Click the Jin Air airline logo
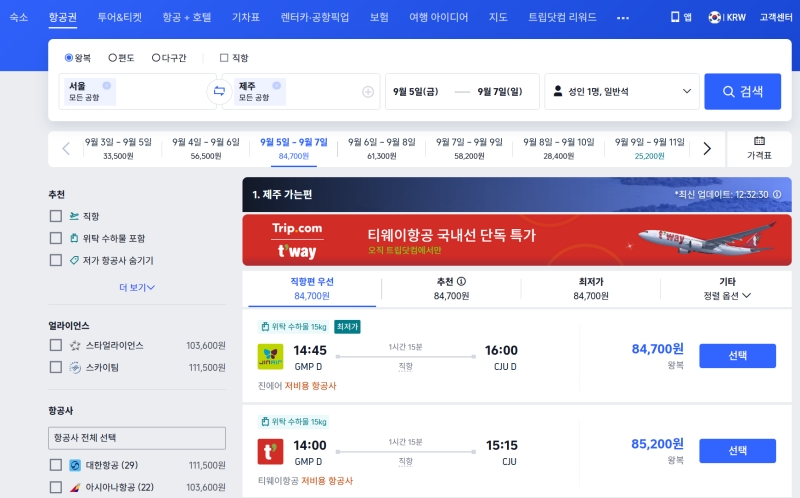The height and width of the screenshot is (498, 800). [x=270, y=357]
